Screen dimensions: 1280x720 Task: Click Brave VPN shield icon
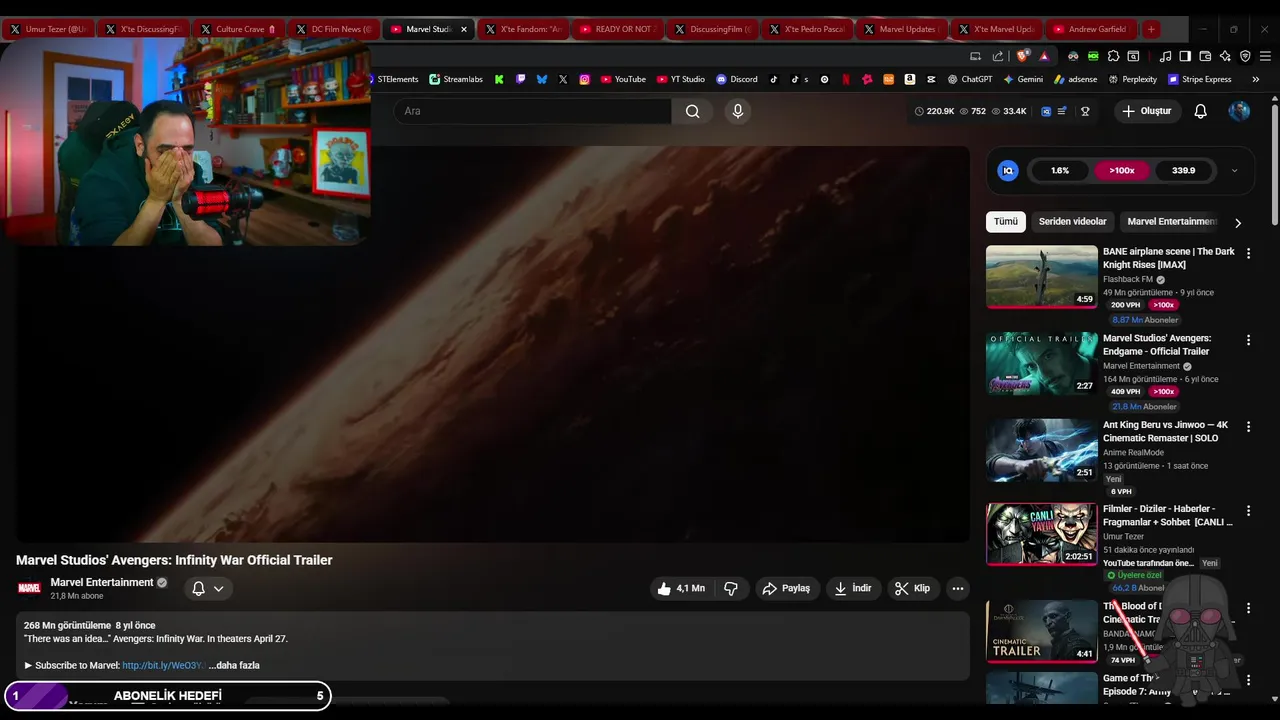tap(1245, 56)
